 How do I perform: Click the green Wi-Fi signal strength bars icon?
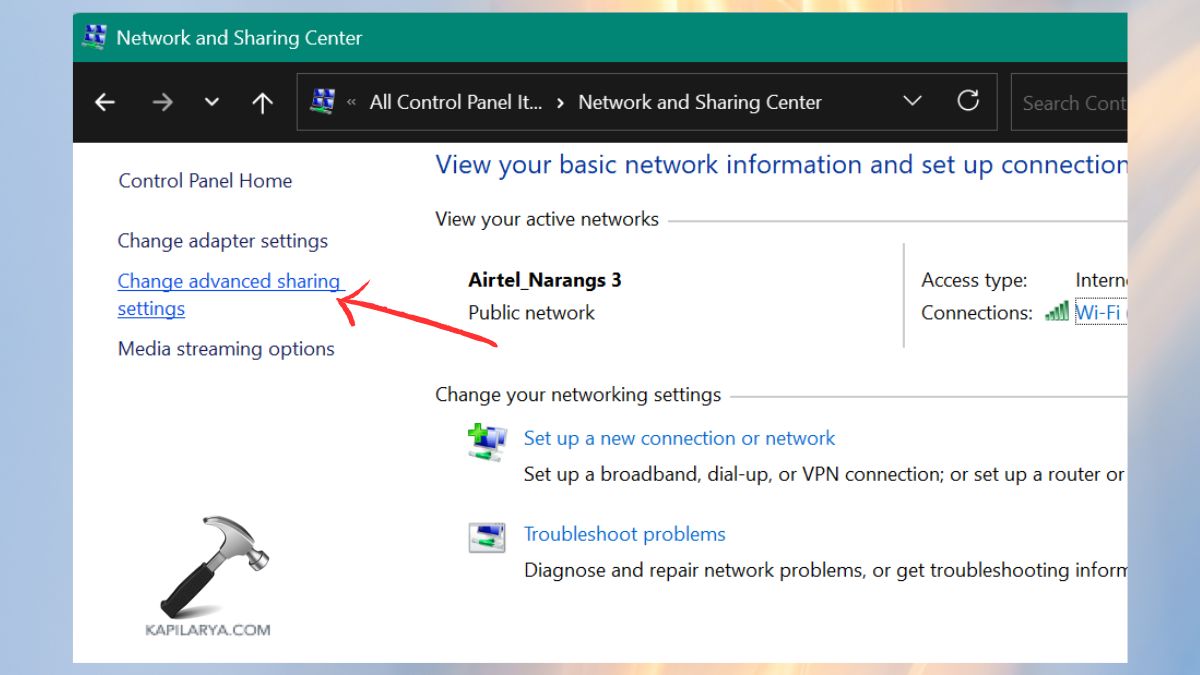click(1057, 312)
